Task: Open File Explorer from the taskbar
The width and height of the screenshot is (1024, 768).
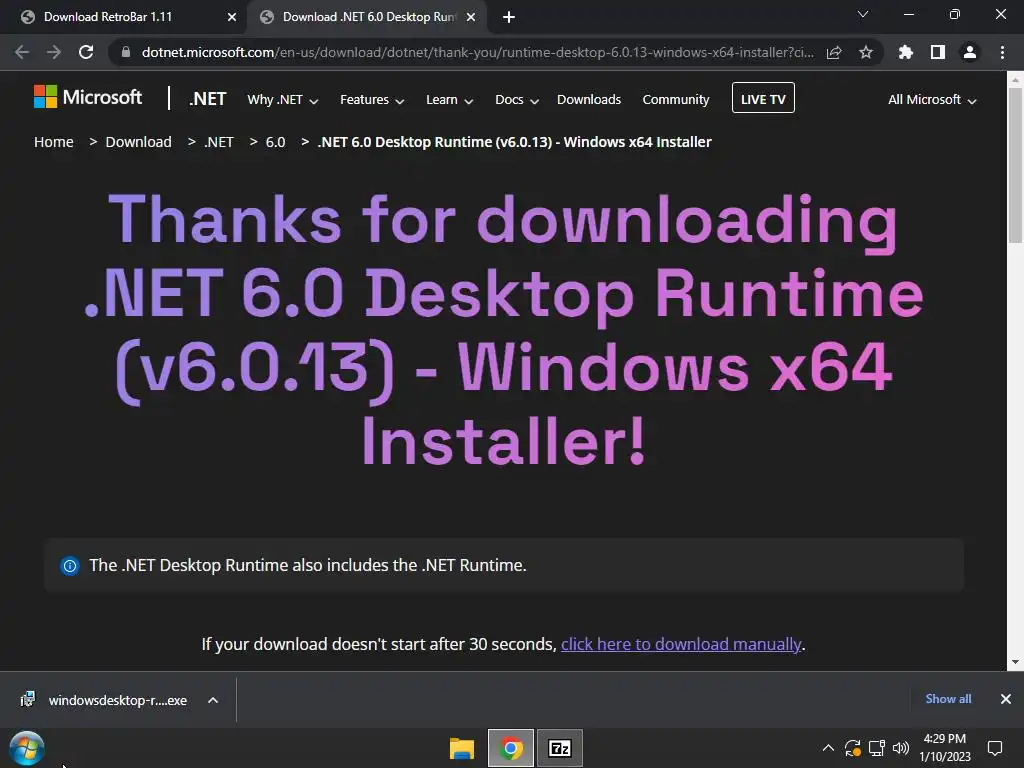Action: 462,748
